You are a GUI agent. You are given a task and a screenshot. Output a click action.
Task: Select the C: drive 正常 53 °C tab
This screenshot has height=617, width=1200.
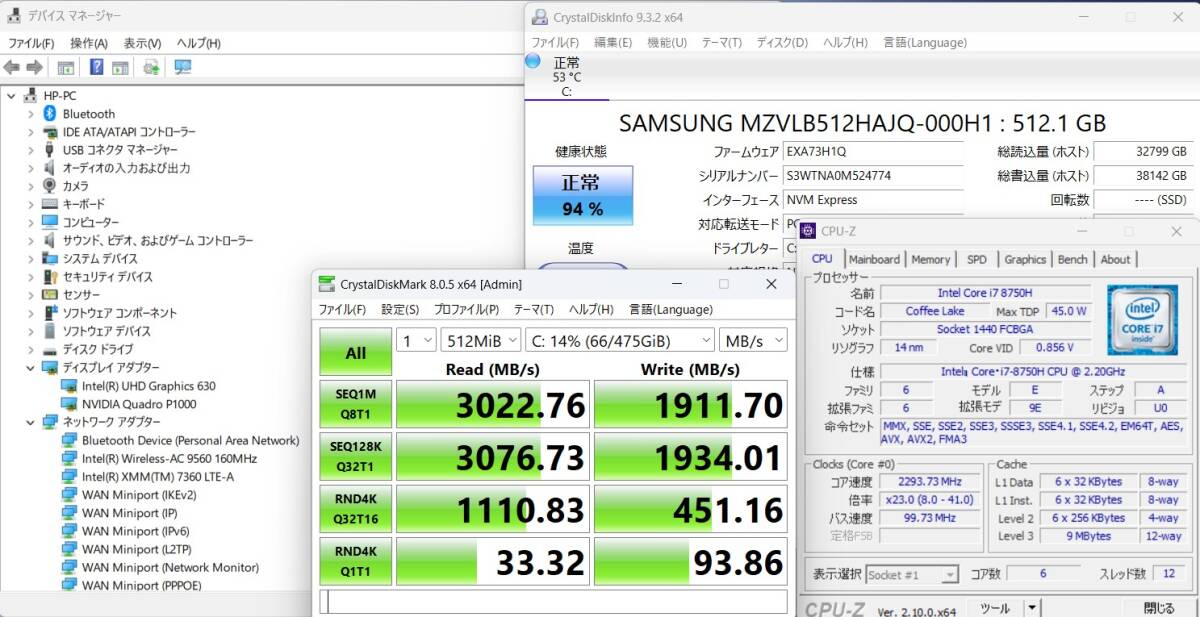[x=567, y=77]
